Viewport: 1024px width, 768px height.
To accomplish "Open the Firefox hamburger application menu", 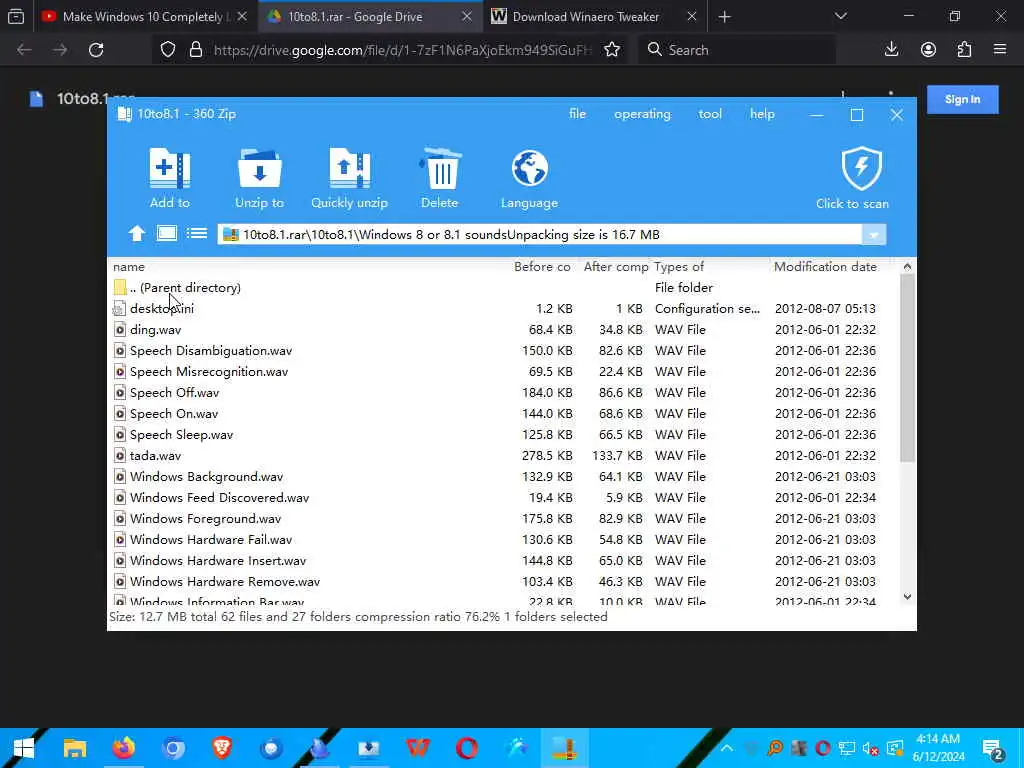I will 1000,50.
